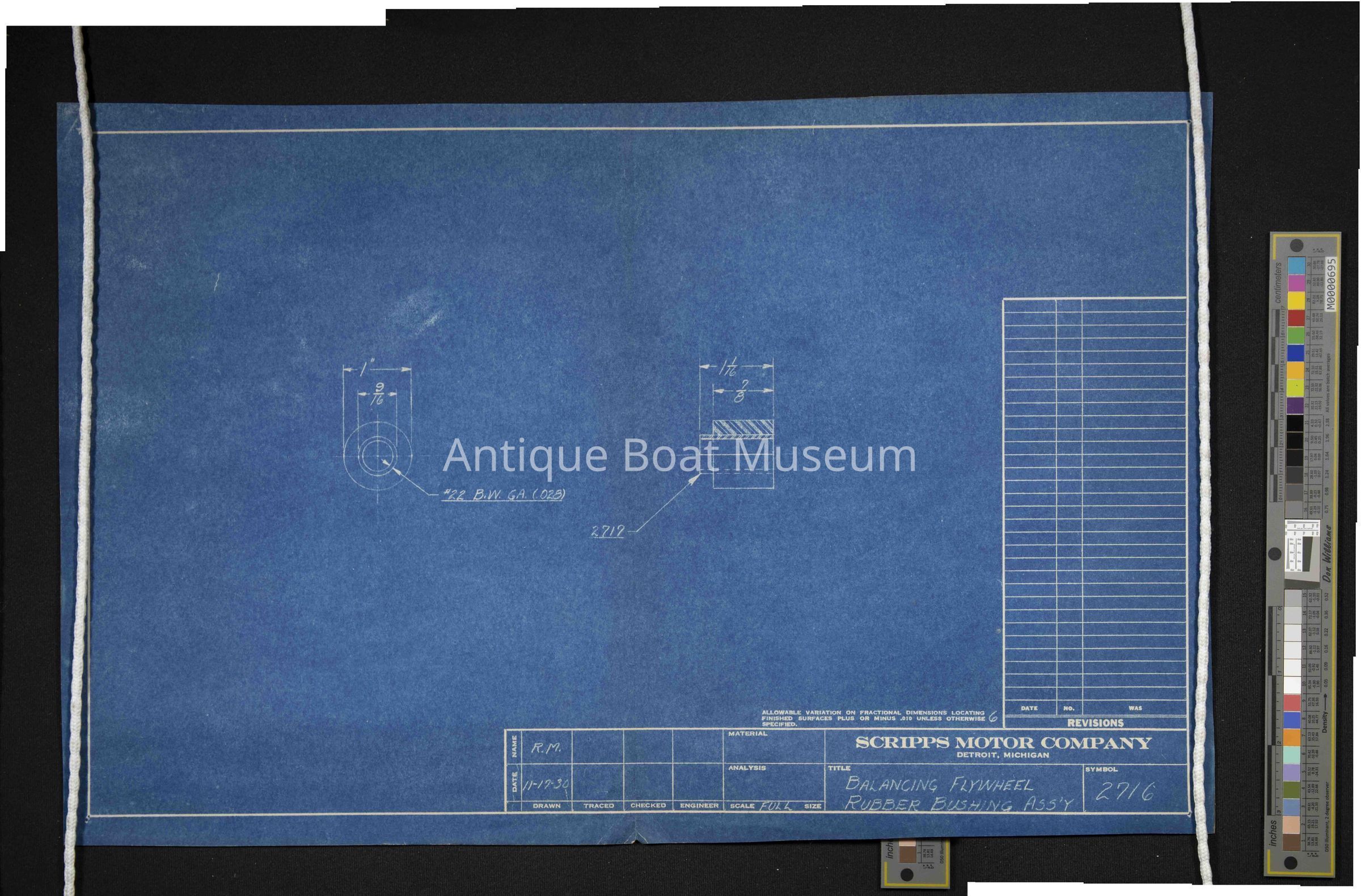Viewport: 1361px width, 896px height.
Task: Click the 1" width dimension label
Action: (x=364, y=369)
